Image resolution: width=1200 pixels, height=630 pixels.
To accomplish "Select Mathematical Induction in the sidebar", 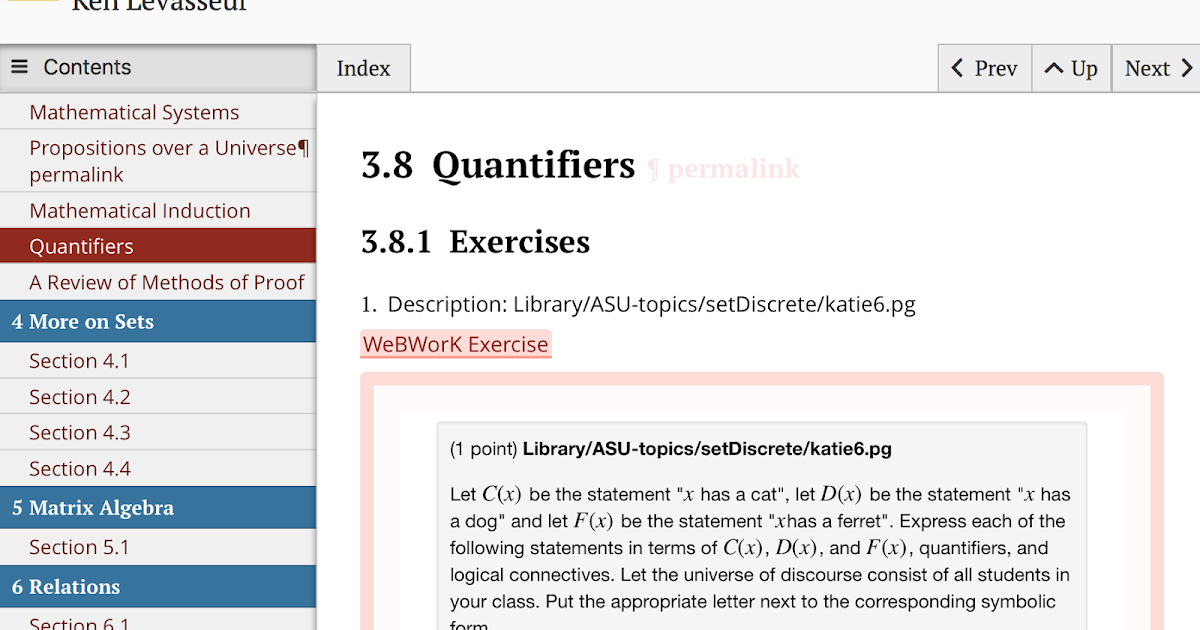I will [139, 211].
